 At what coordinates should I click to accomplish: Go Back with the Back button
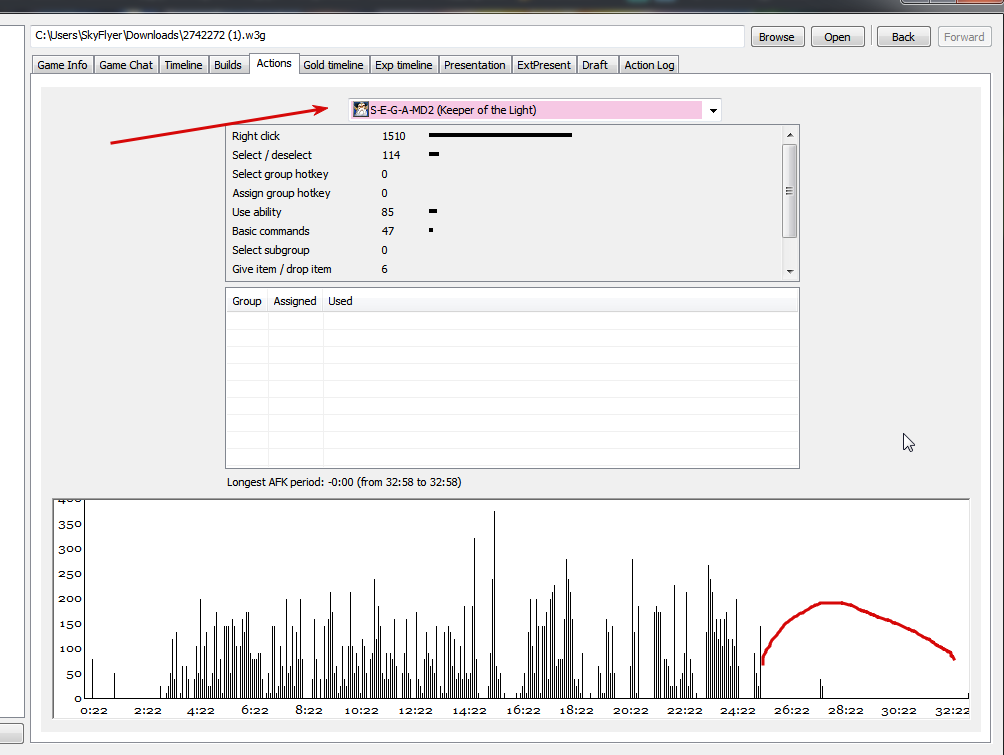[903, 37]
